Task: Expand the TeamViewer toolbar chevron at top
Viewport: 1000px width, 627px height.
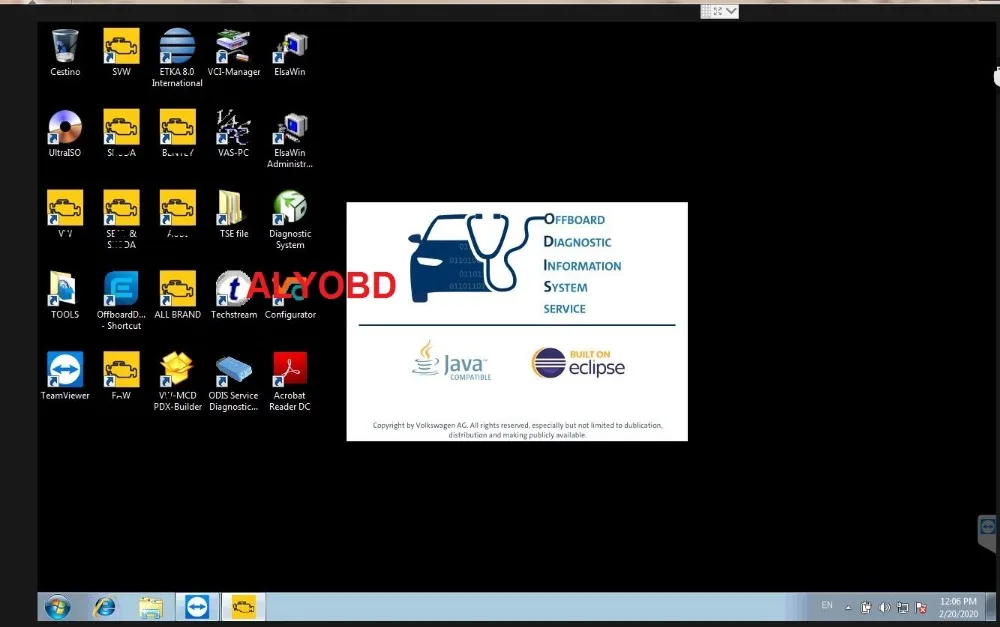Action: [x=732, y=11]
